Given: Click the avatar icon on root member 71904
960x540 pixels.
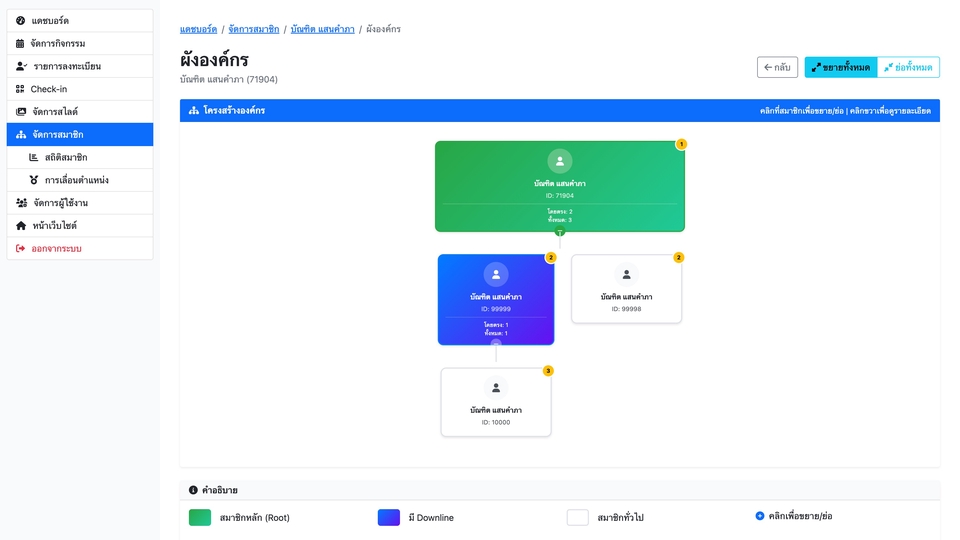Looking at the screenshot, I should click(x=560, y=161).
